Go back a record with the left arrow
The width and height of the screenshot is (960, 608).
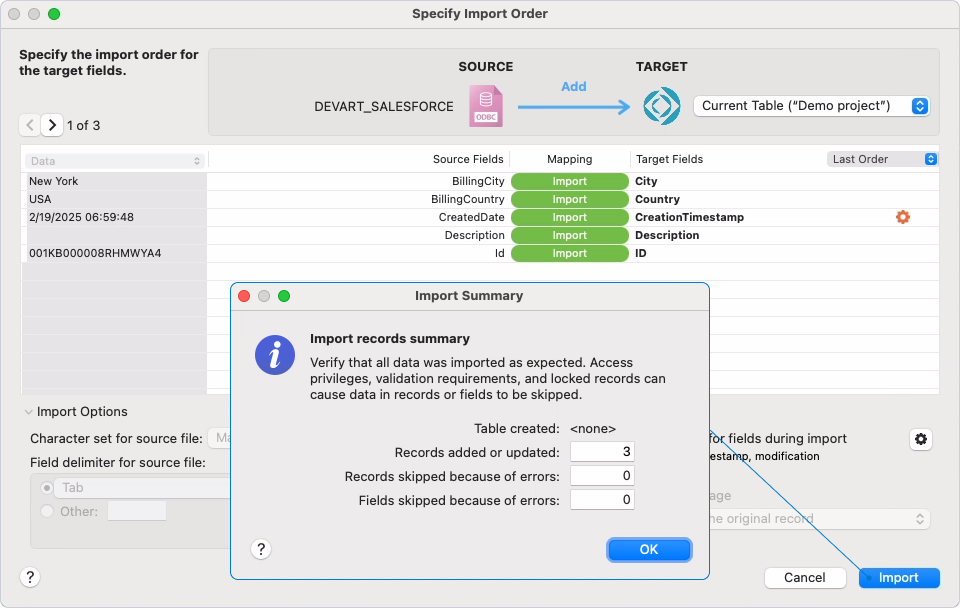click(x=30, y=125)
